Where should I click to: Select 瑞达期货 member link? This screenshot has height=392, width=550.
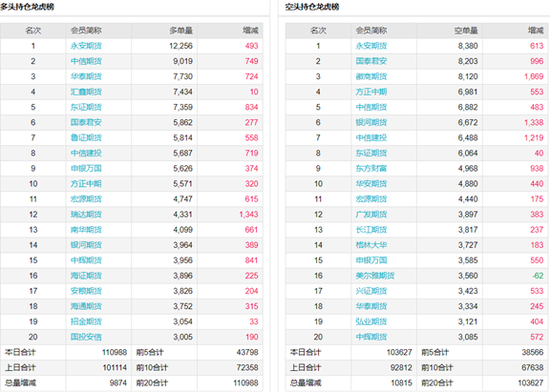click(x=86, y=215)
